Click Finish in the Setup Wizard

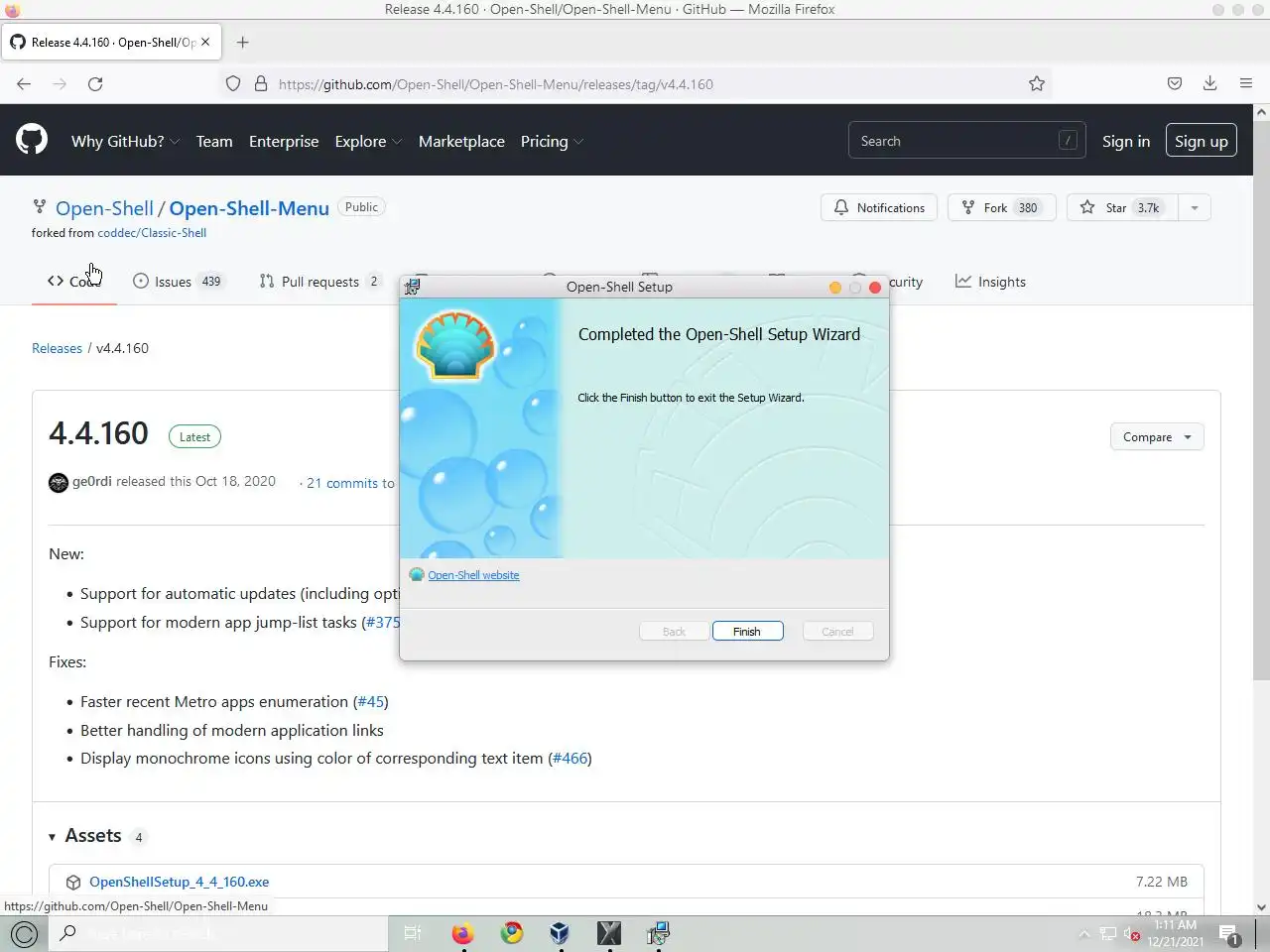(747, 631)
